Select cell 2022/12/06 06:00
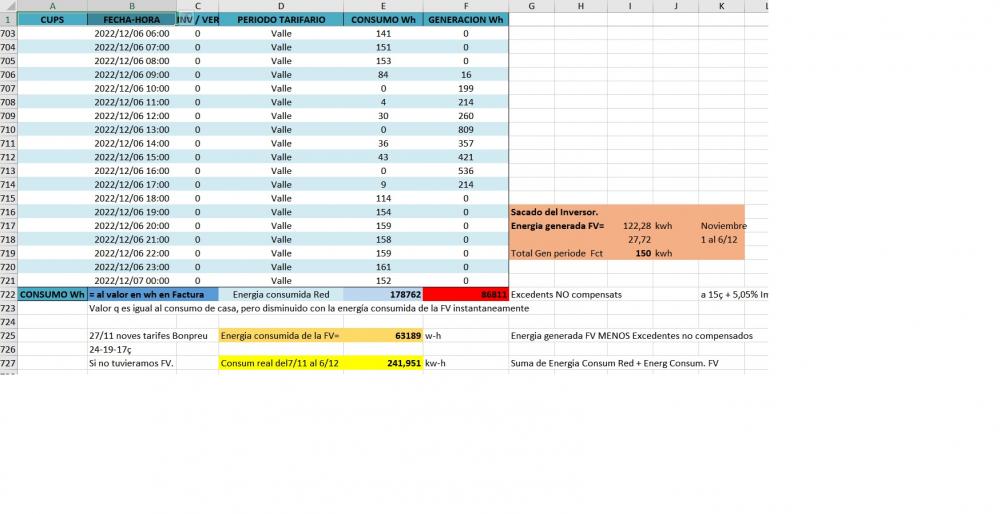The height and width of the screenshot is (514, 1000). (132, 33)
